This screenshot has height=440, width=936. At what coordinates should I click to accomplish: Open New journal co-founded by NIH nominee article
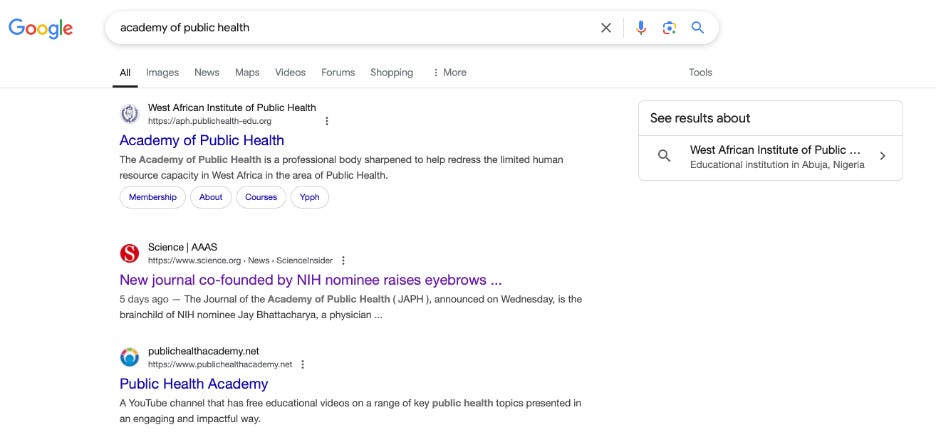click(x=310, y=280)
